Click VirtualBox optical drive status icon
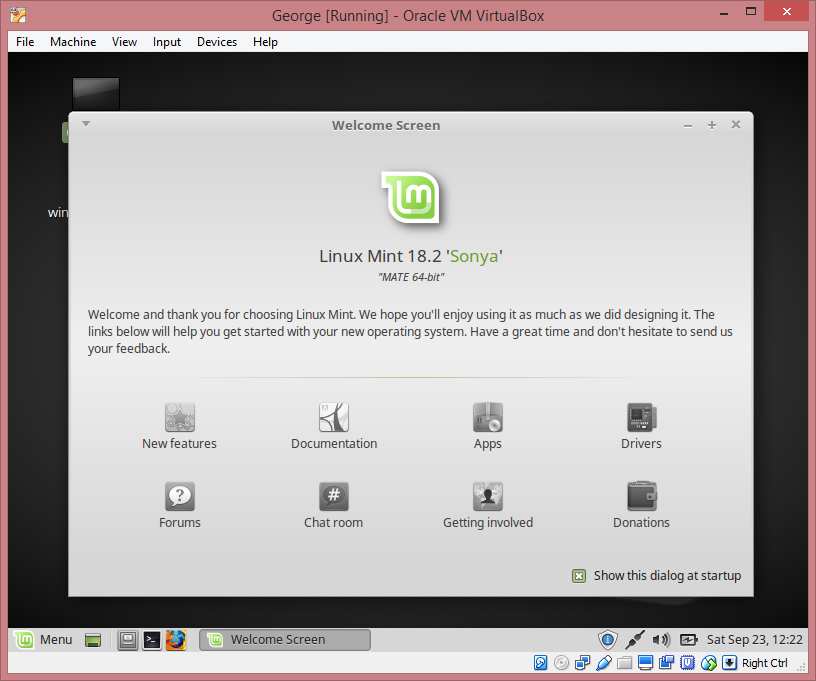816x681 pixels. click(x=562, y=663)
